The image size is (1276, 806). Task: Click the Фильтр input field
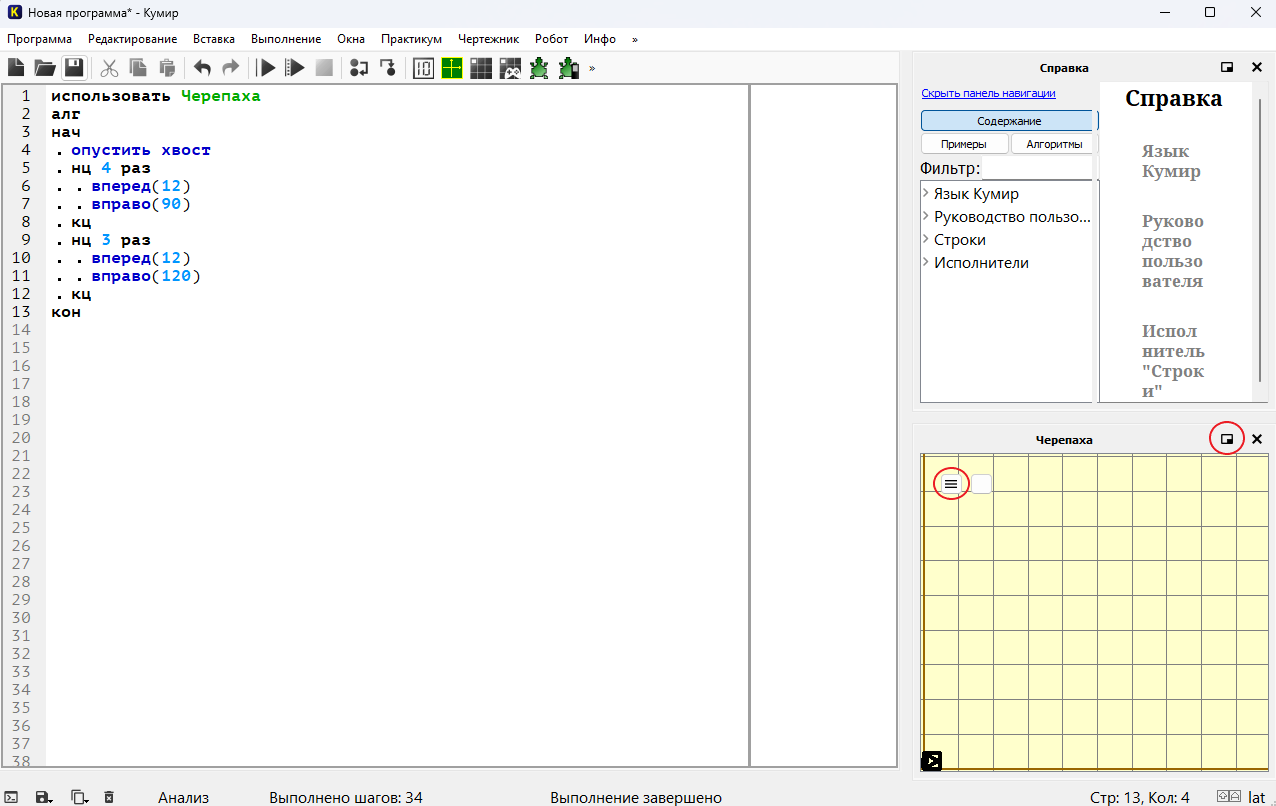(1038, 168)
